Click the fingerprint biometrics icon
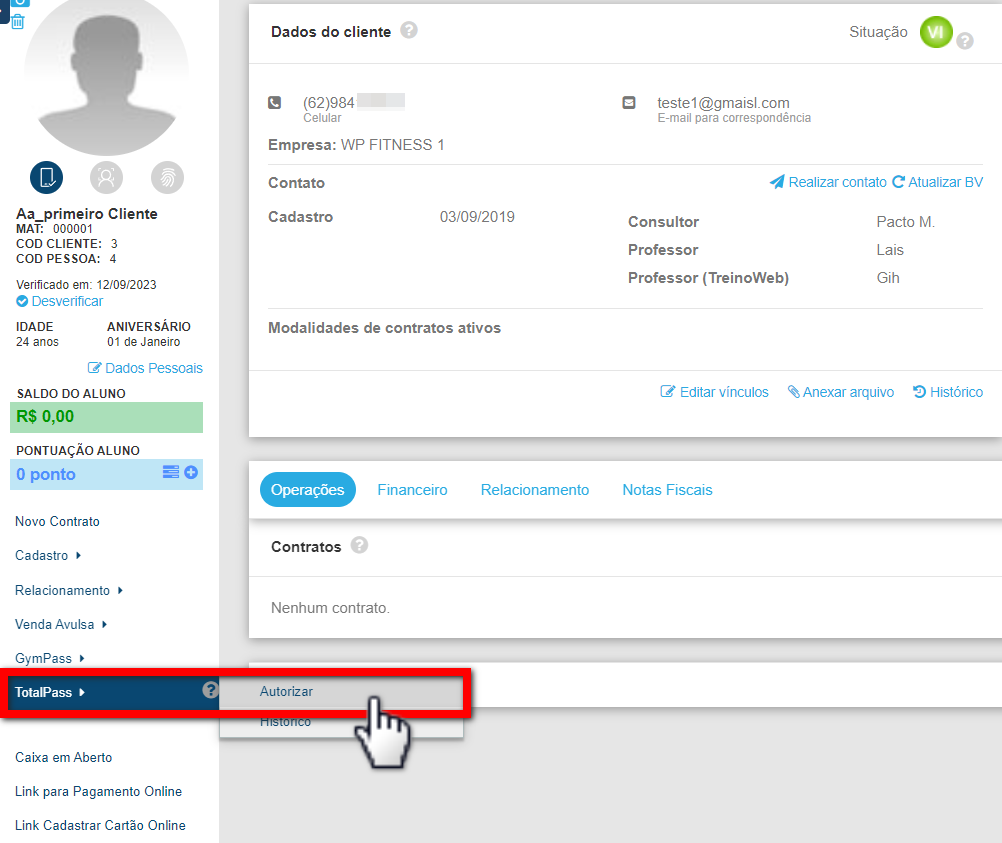 tap(167, 177)
